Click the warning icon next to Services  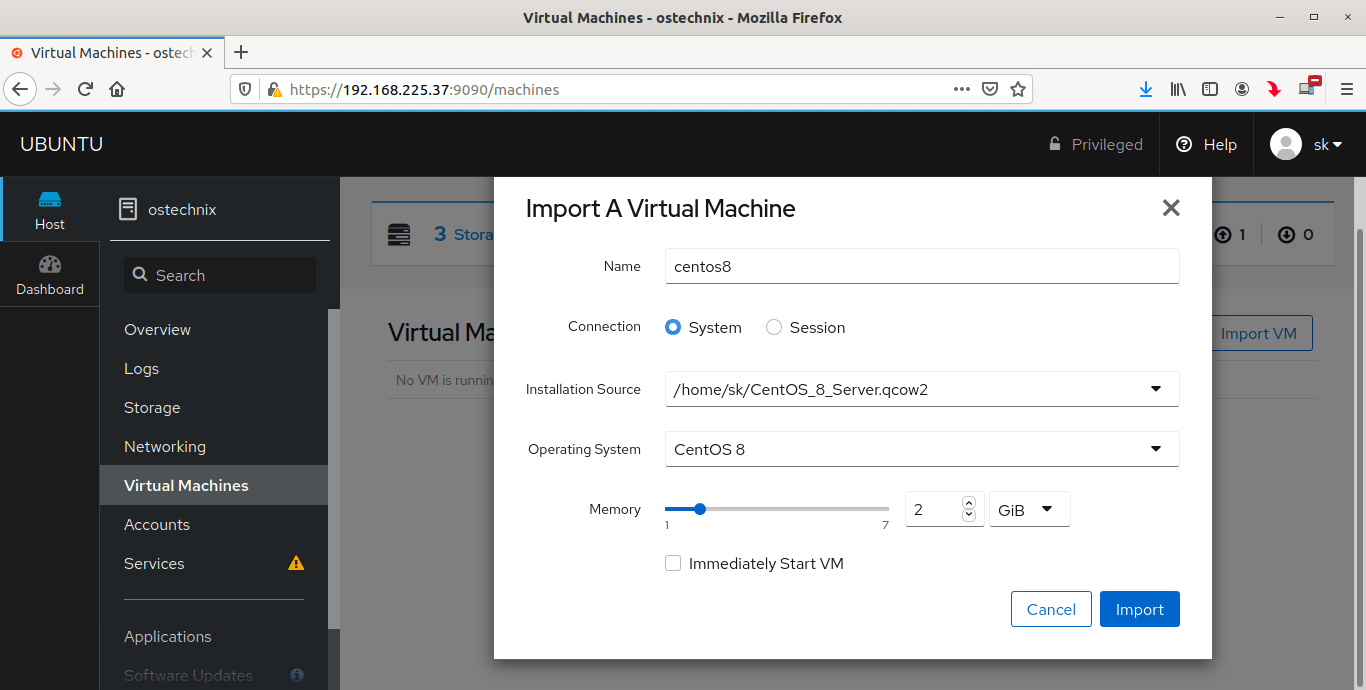[295, 563]
